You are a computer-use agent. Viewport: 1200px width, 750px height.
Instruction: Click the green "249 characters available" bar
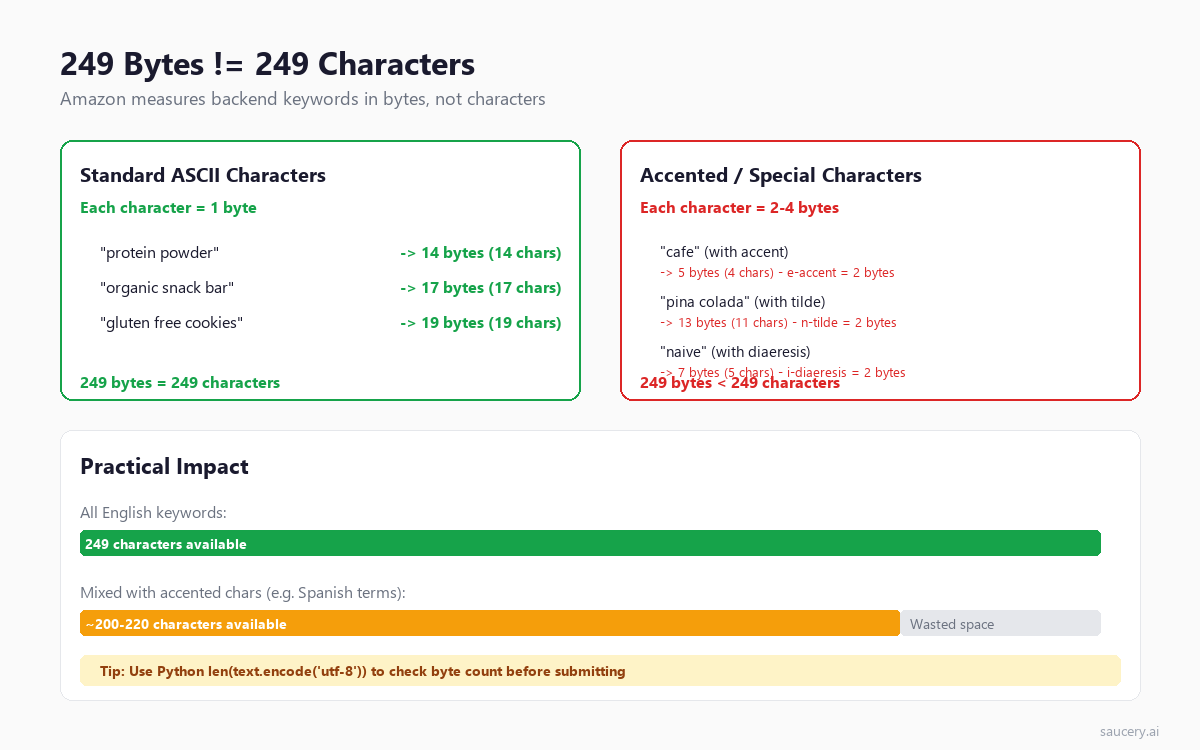590,543
